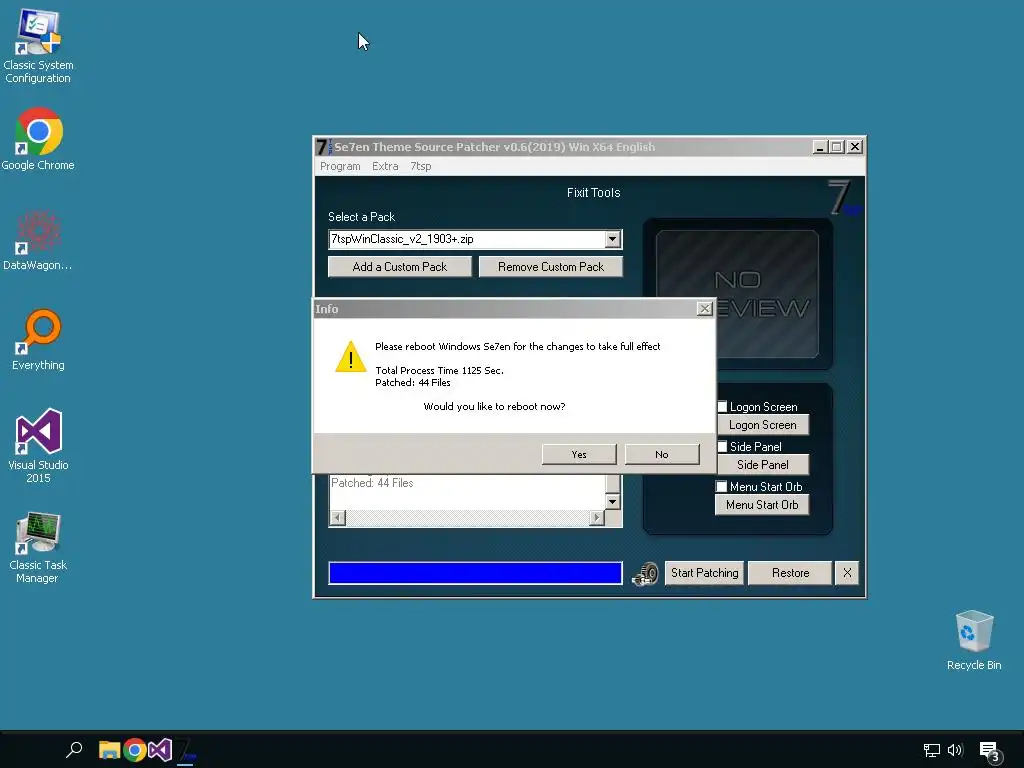Click the Side Panel button
Screen dimensions: 1024x768
pos(763,465)
